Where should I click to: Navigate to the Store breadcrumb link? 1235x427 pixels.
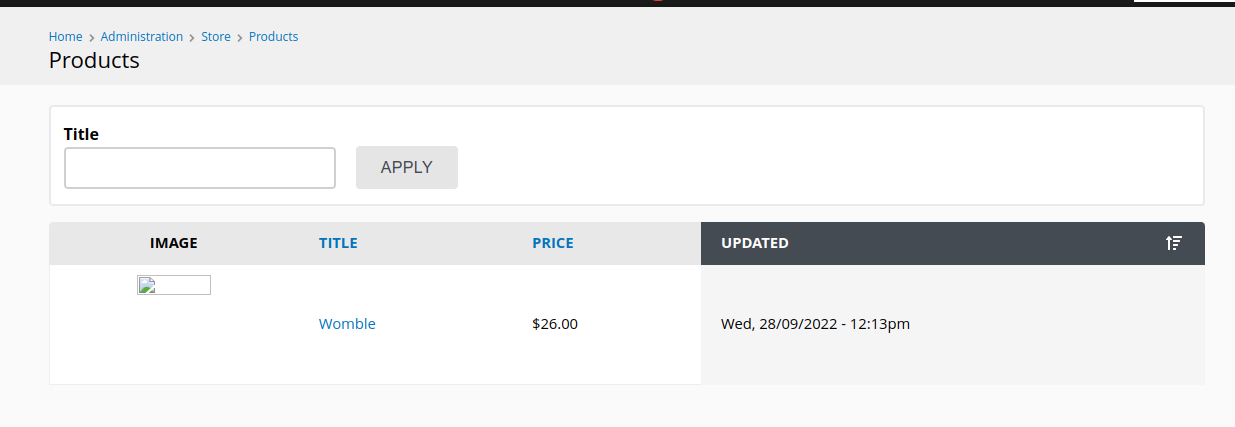pos(216,36)
